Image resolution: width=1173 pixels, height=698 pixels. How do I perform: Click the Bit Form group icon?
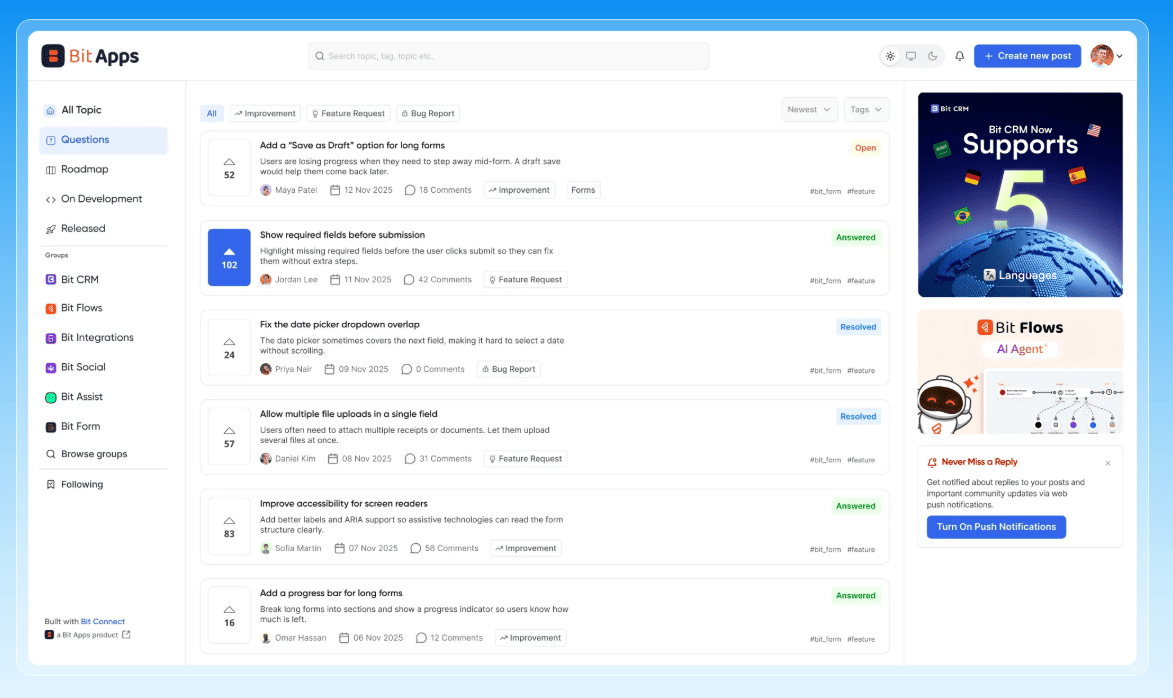click(51, 426)
